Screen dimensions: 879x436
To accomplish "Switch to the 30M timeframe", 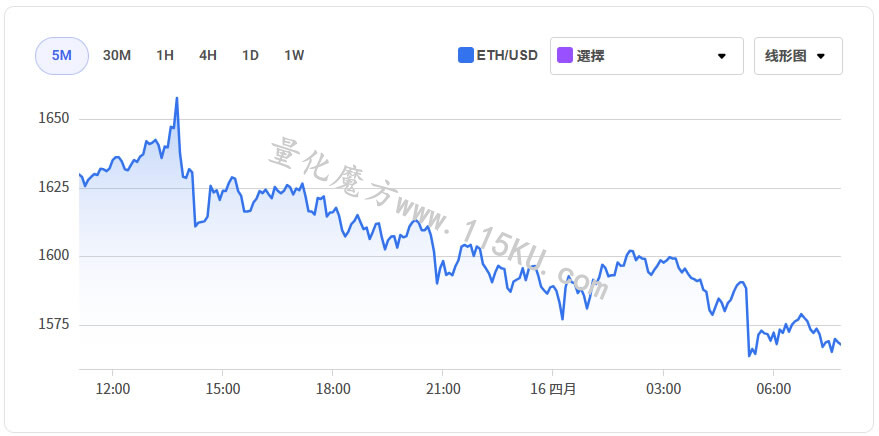I will pos(117,56).
